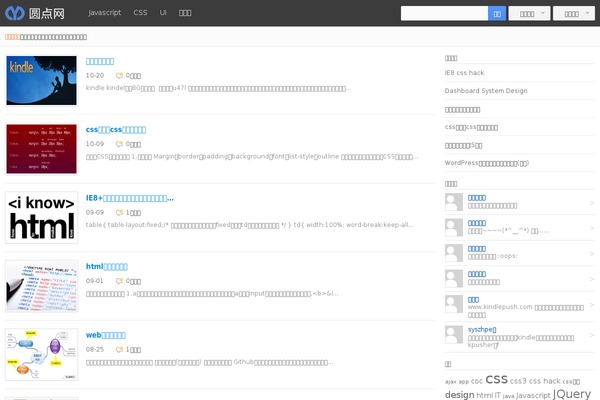Click inside the header search field
The image size is (600, 400).
(444, 13)
